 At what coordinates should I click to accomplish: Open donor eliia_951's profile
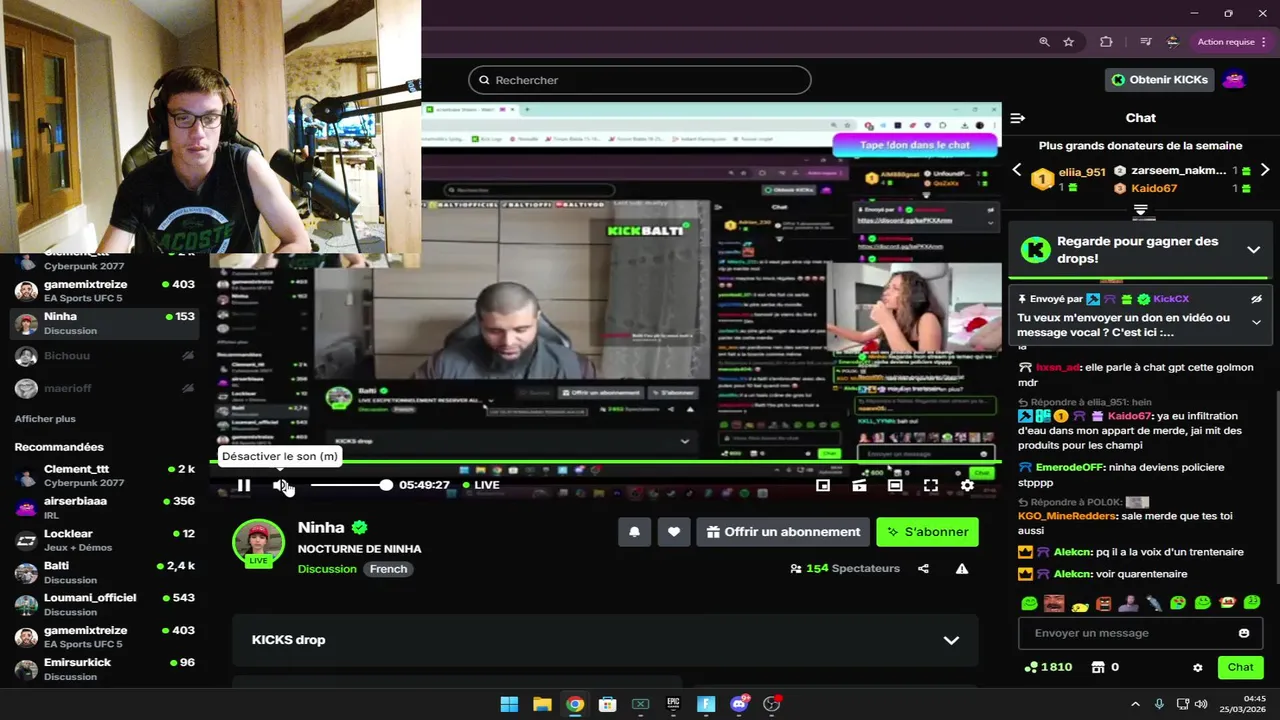(x=1082, y=172)
